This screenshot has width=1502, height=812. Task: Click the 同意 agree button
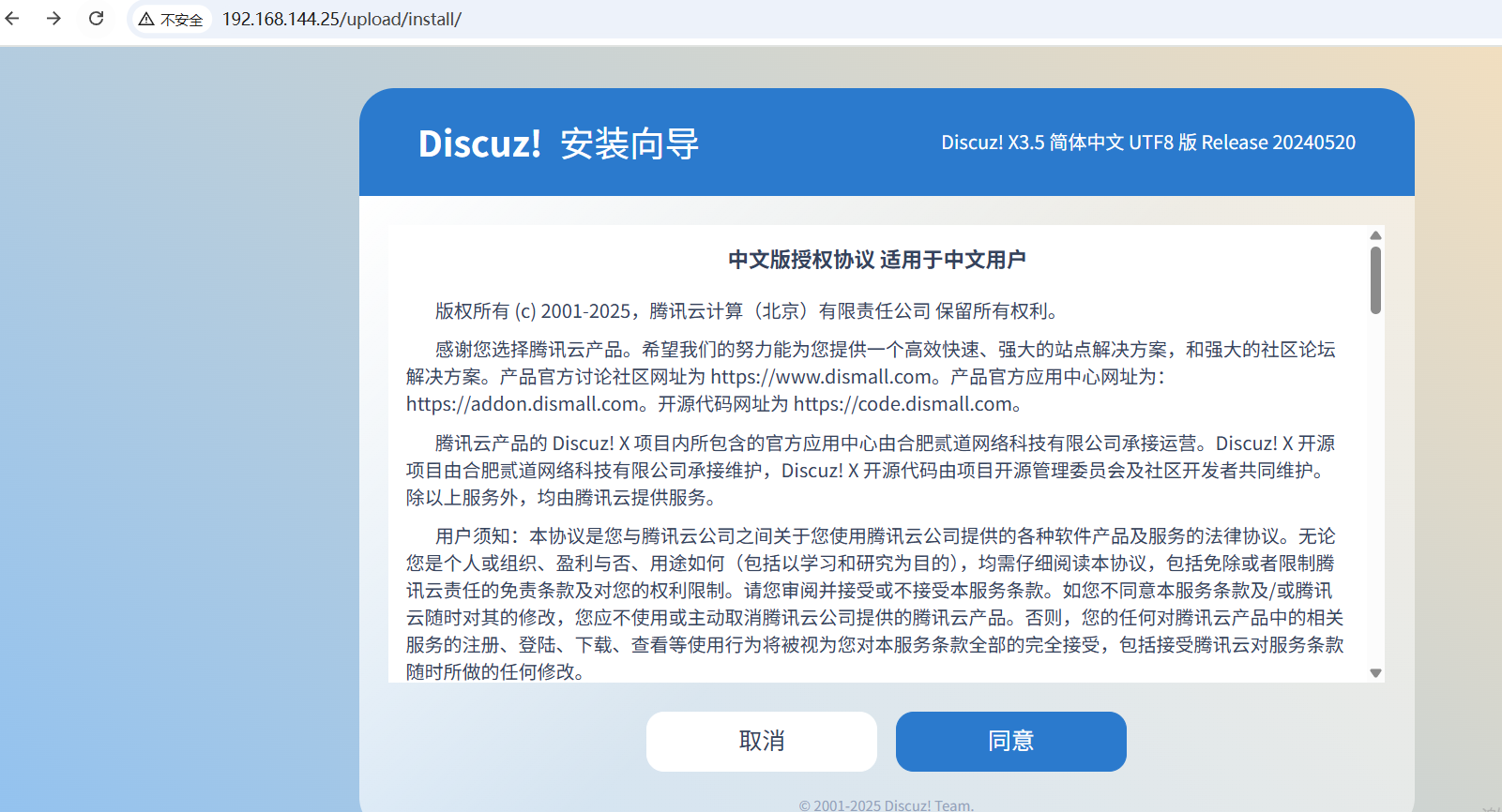click(x=1010, y=741)
